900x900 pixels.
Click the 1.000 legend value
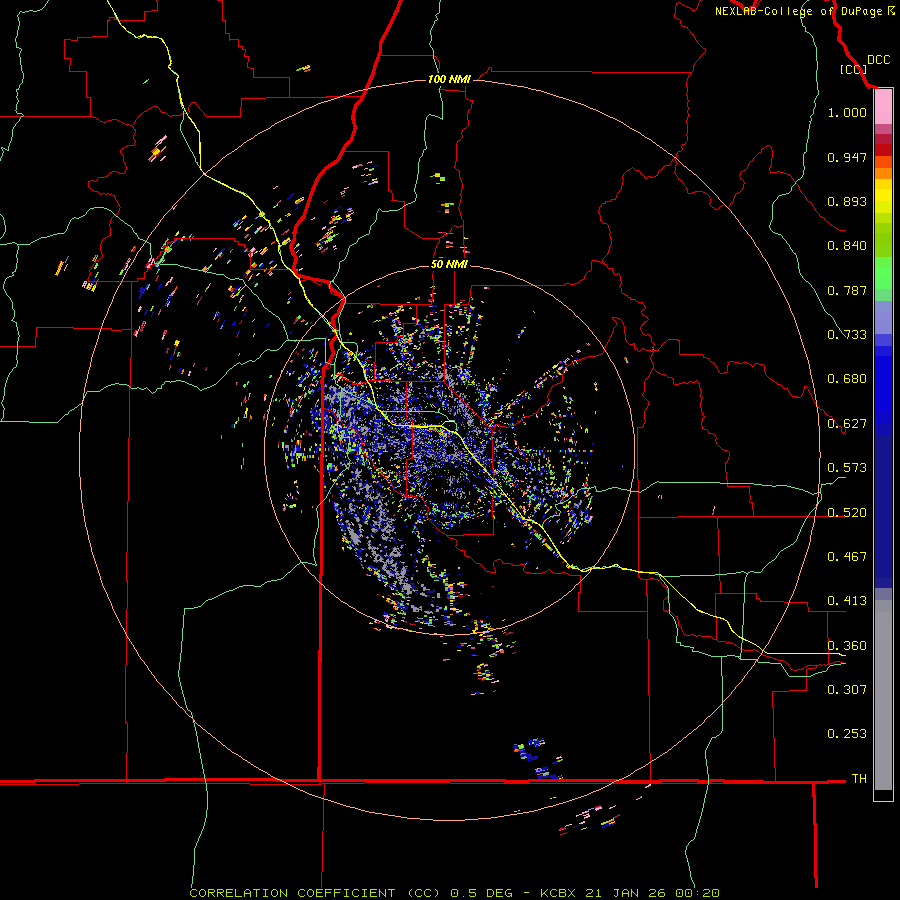tap(847, 112)
